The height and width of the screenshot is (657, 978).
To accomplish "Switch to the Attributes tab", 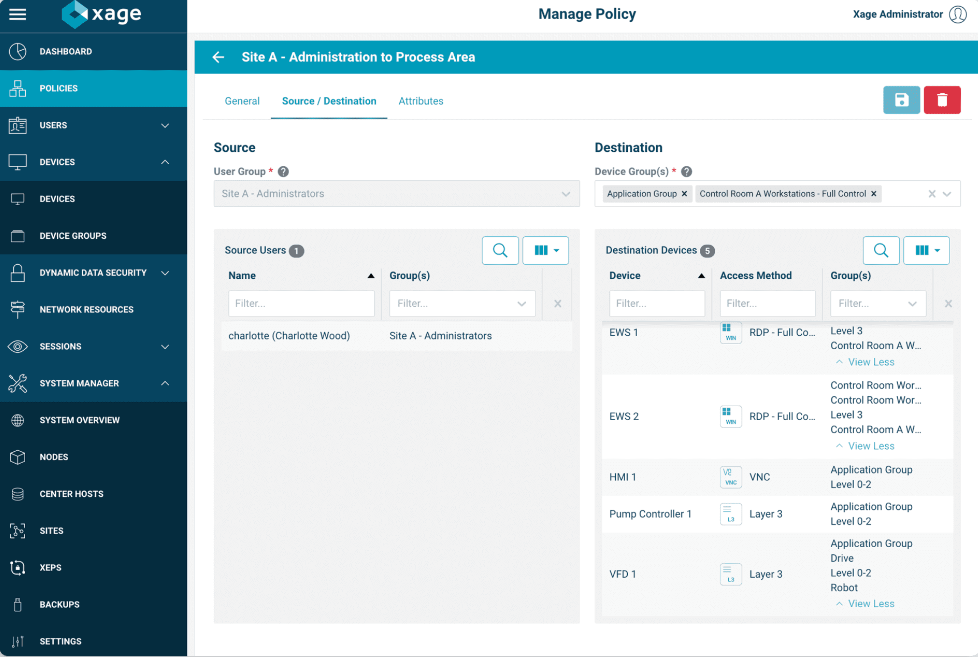I will point(421,101).
